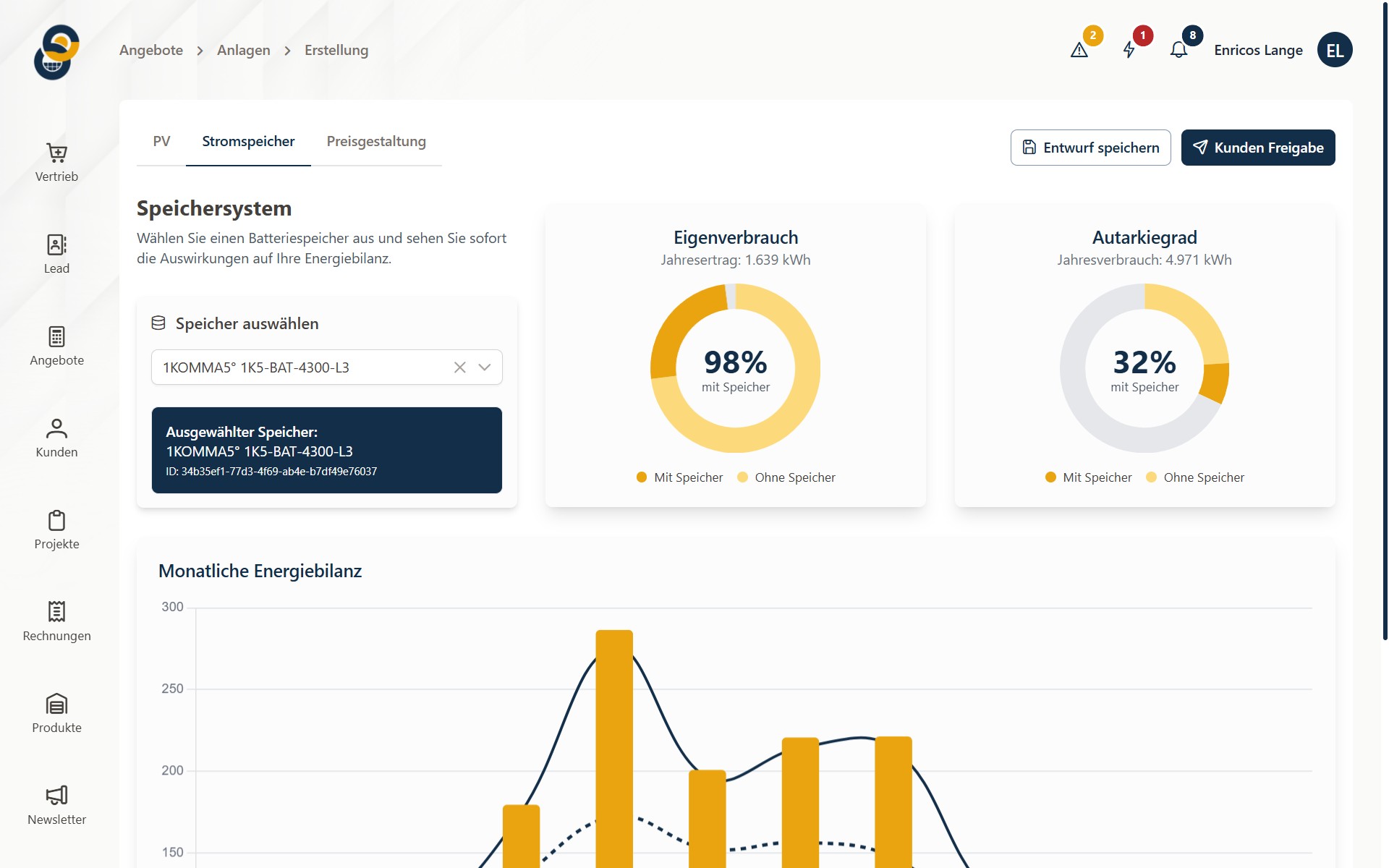Toggle 'Ohne Speicher' legend in Eigenverbrauch chart
Image resolution: width=1389 pixels, height=868 pixels.
point(786,477)
